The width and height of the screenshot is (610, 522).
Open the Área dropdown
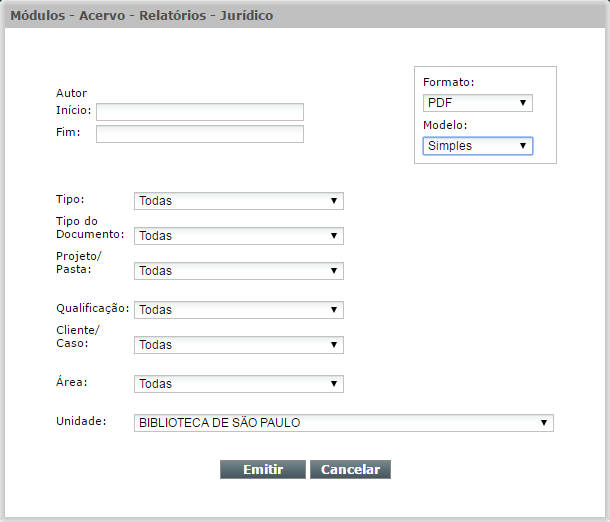pos(239,384)
